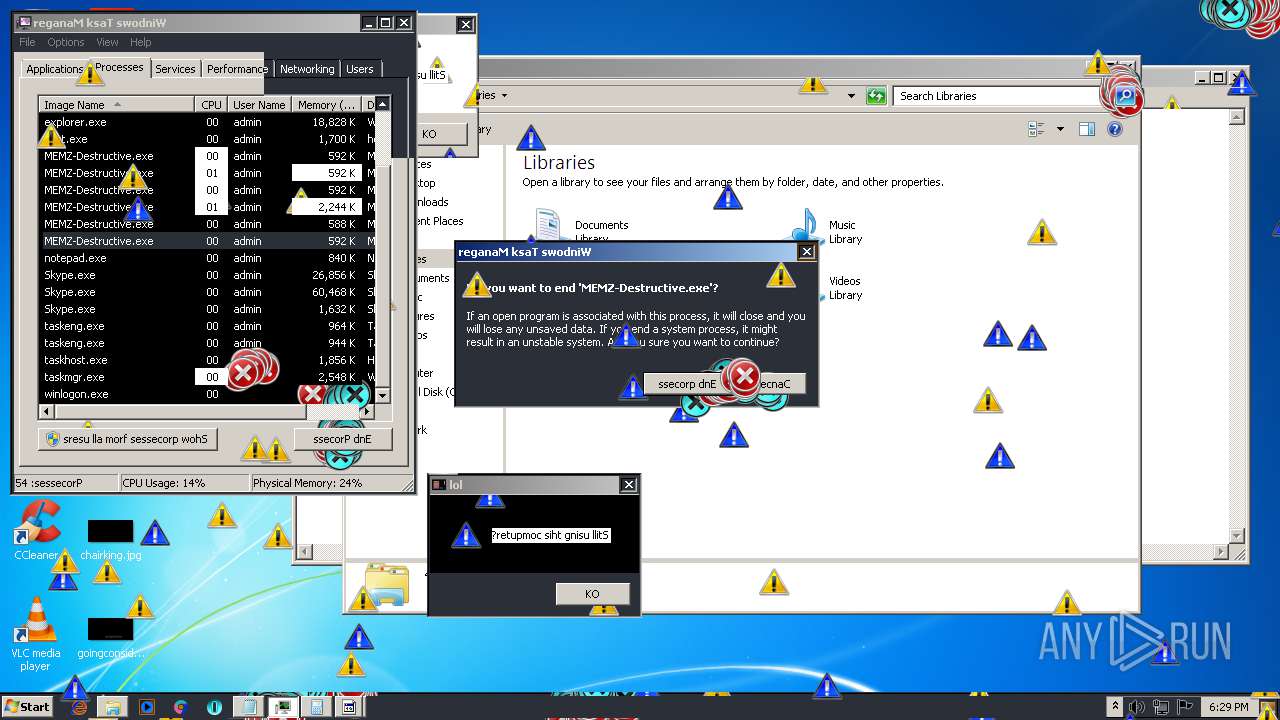Click the clock showing 6:29 PM
This screenshot has height=720, width=1280.
point(1228,707)
